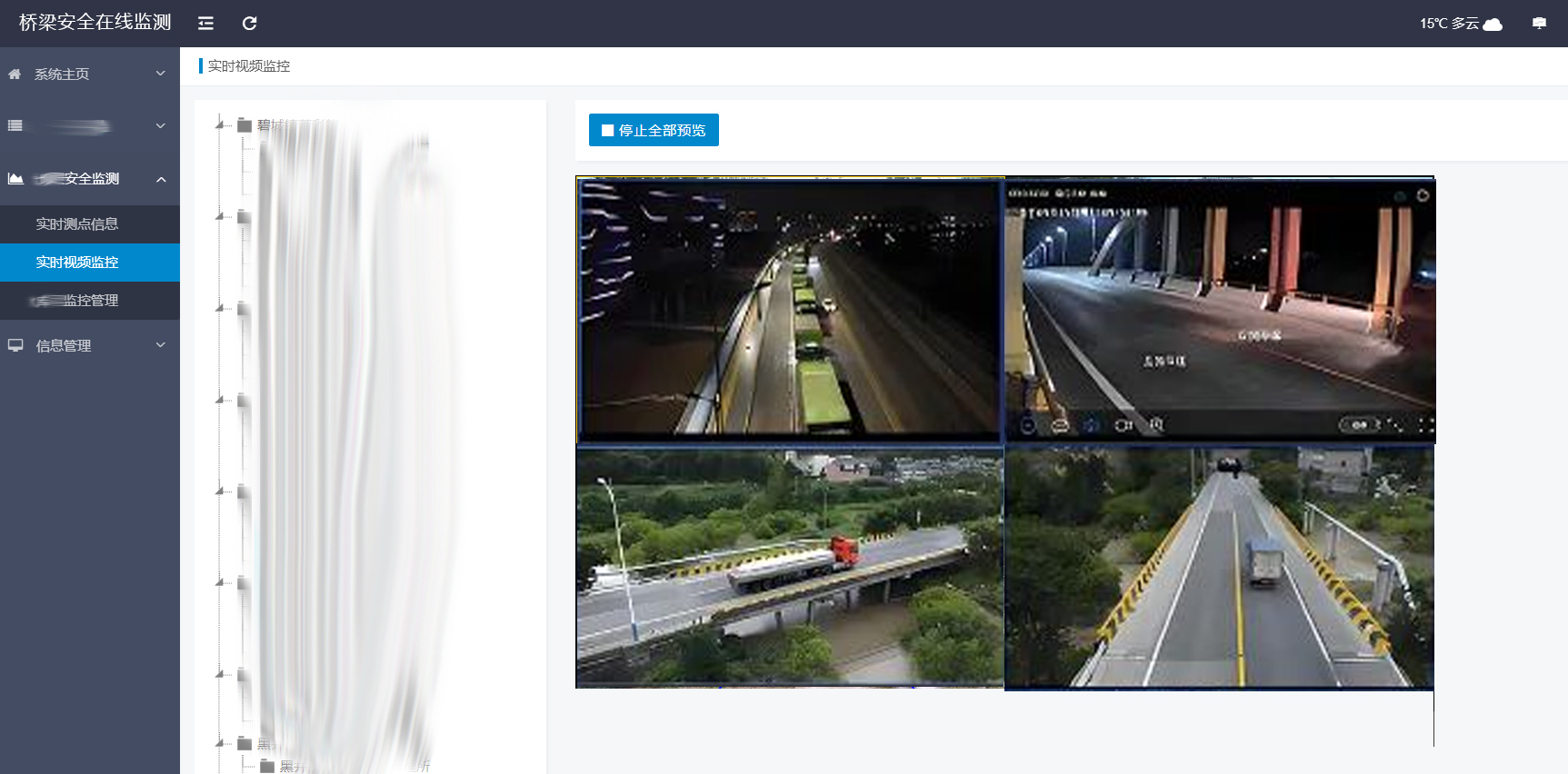Click the refresh icon in top bar
This screenshot has width=1568, height=774.
pyautogui.click(x=249, y=24)
